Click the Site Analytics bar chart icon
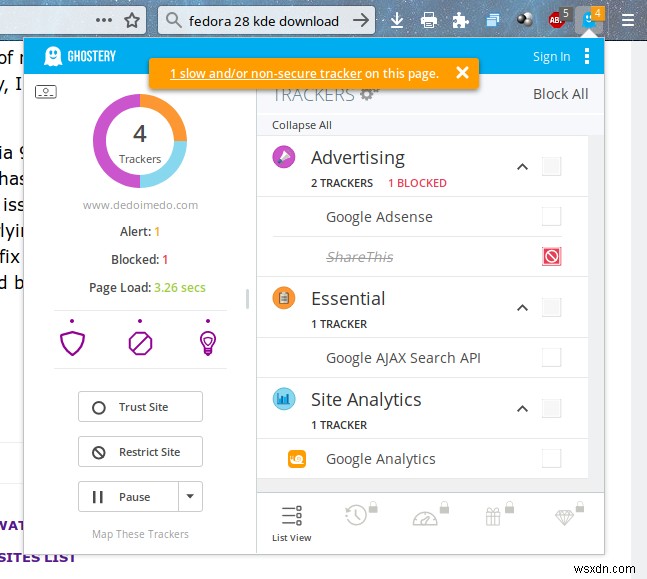 pos(284,399)
